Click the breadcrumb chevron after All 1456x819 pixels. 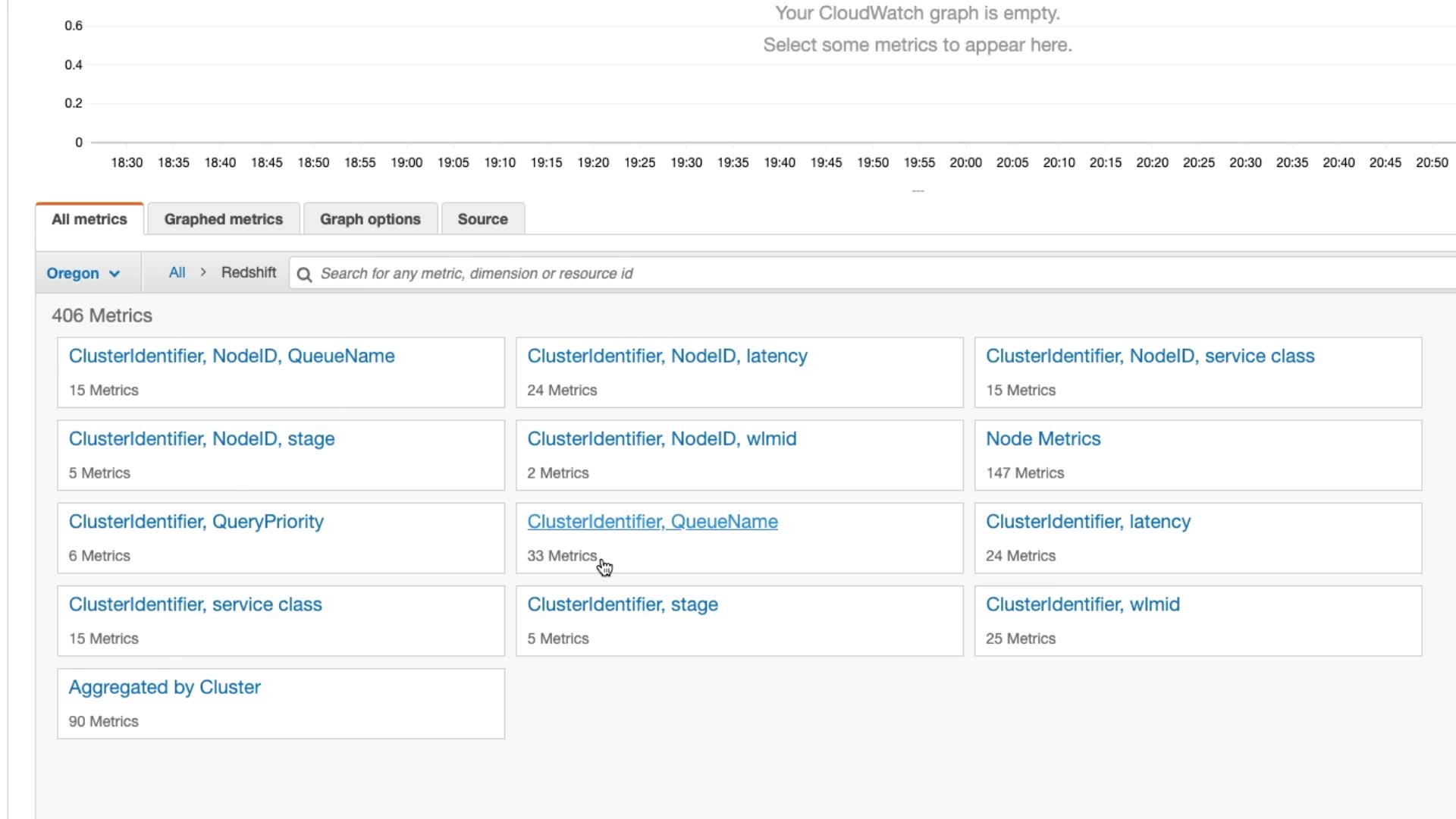click(203, 272)
